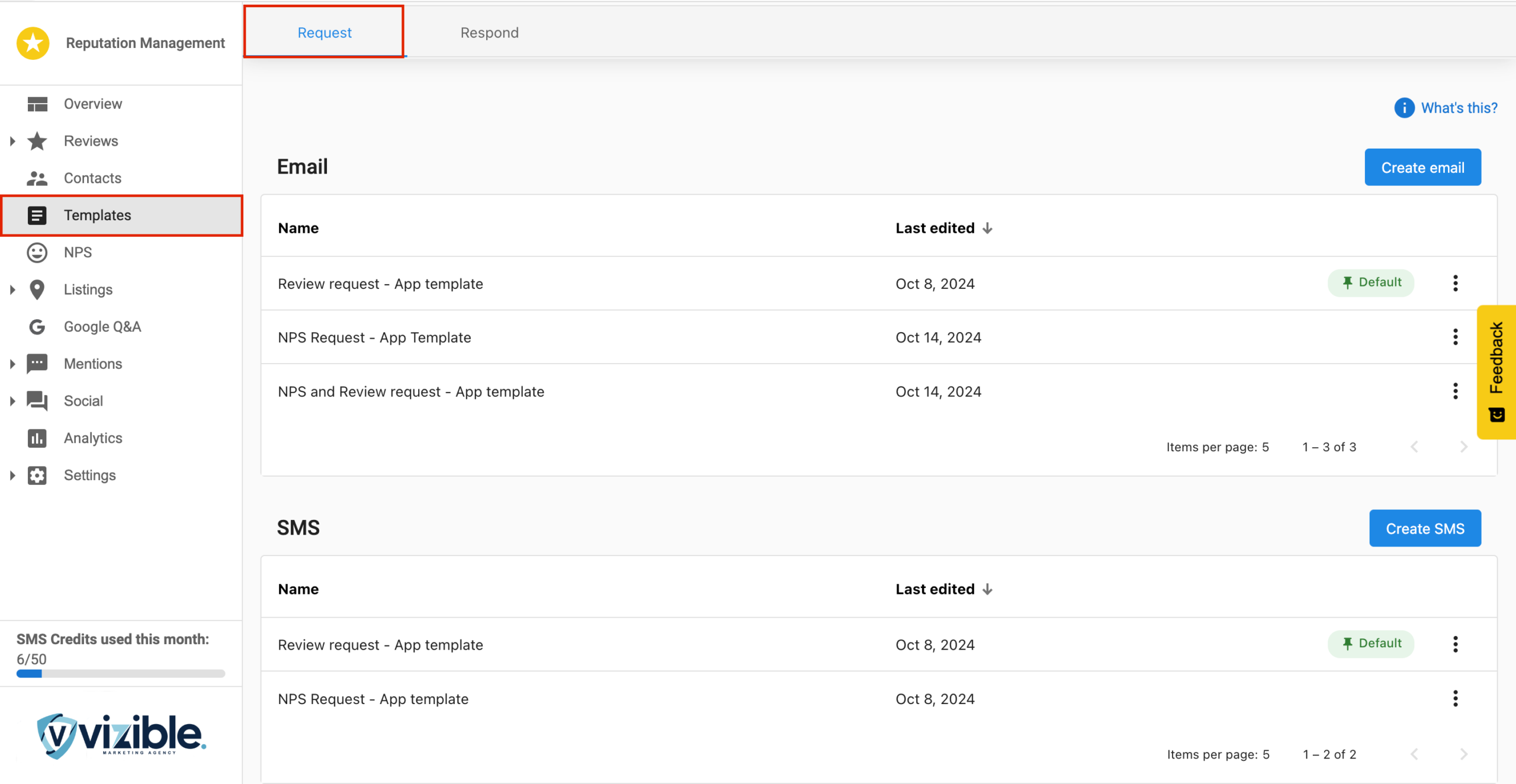Expand the Social sidebar section
The image size is (1516, 784).
[12, 401]
